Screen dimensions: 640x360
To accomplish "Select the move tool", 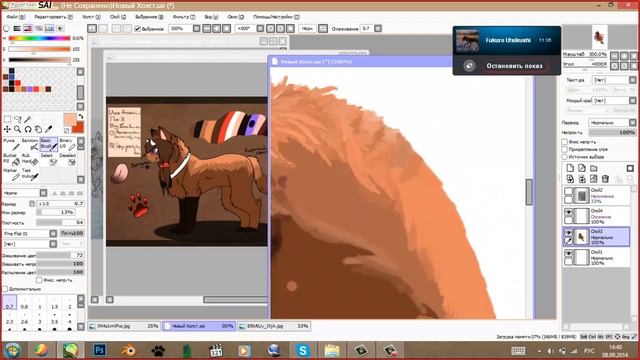I will tap(7, 129).
